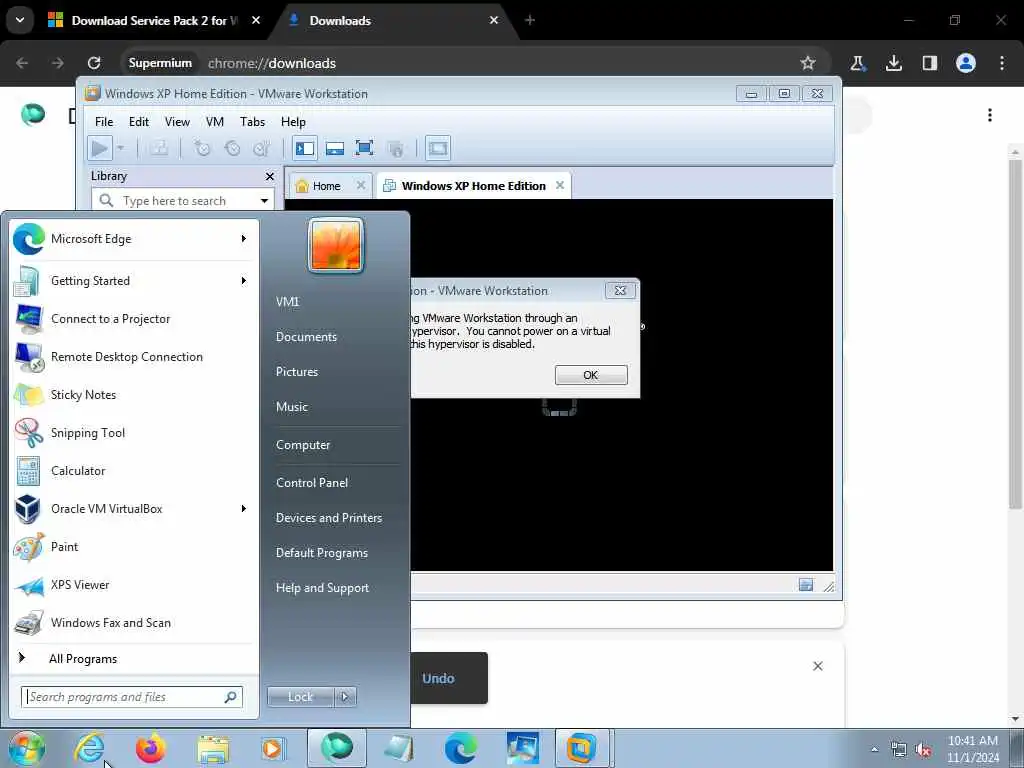The image size is (1024, 768).
Task: Expand the Library search dropdown arrow
Action: pos(264,200)
